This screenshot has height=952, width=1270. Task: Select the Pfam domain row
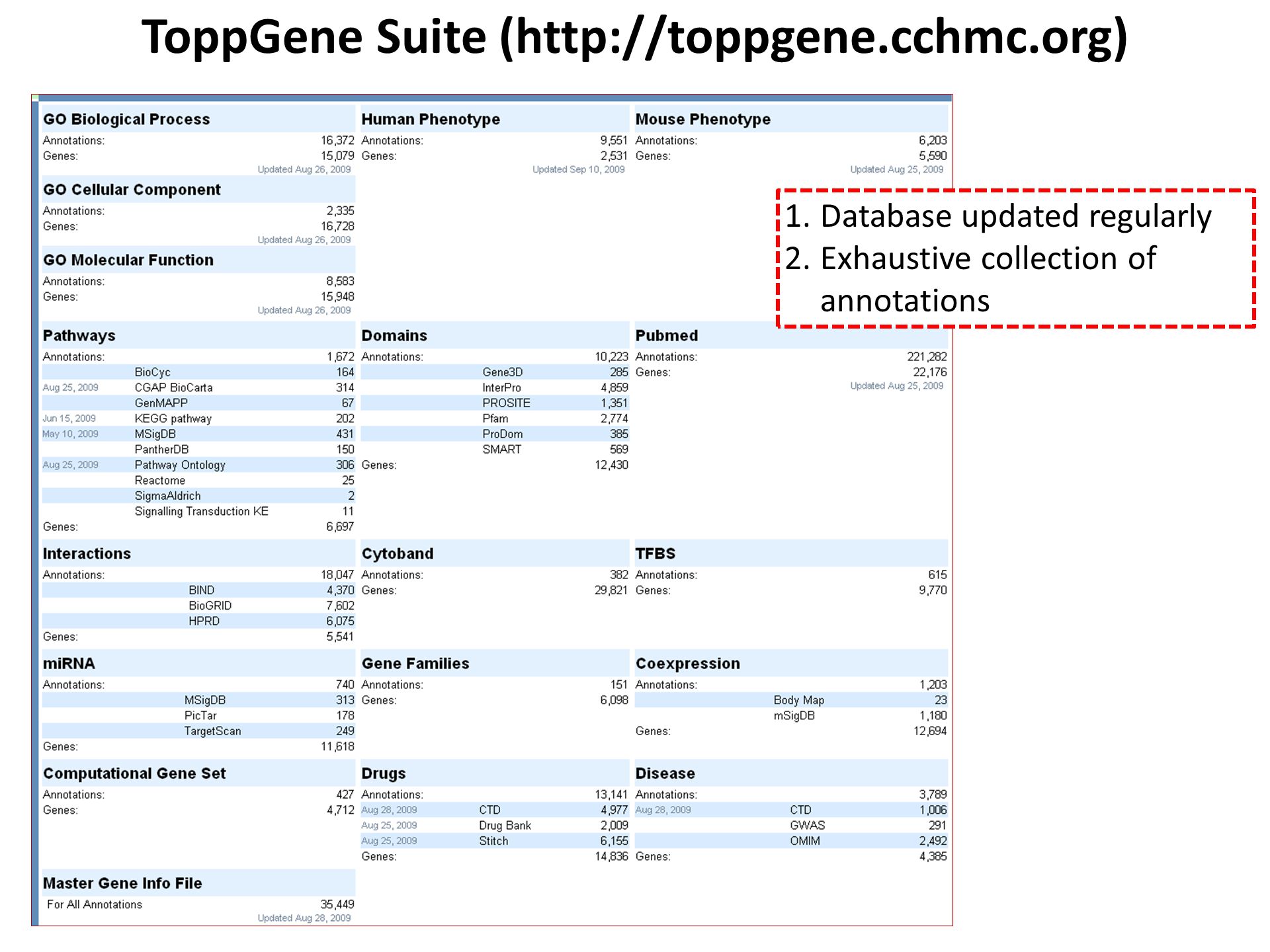coord(495,418)
